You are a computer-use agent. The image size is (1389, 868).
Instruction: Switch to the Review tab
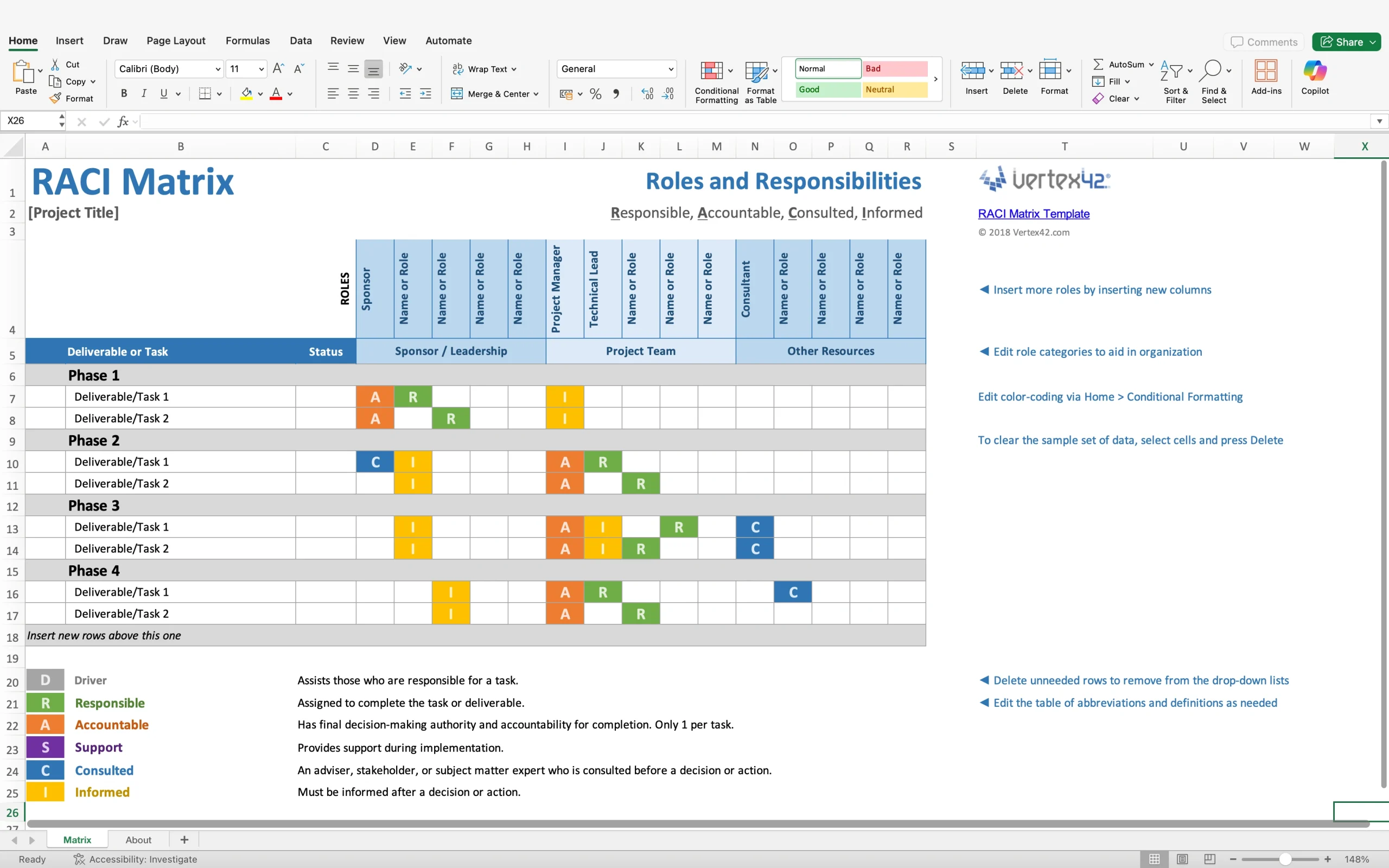[x=347, y=41]
